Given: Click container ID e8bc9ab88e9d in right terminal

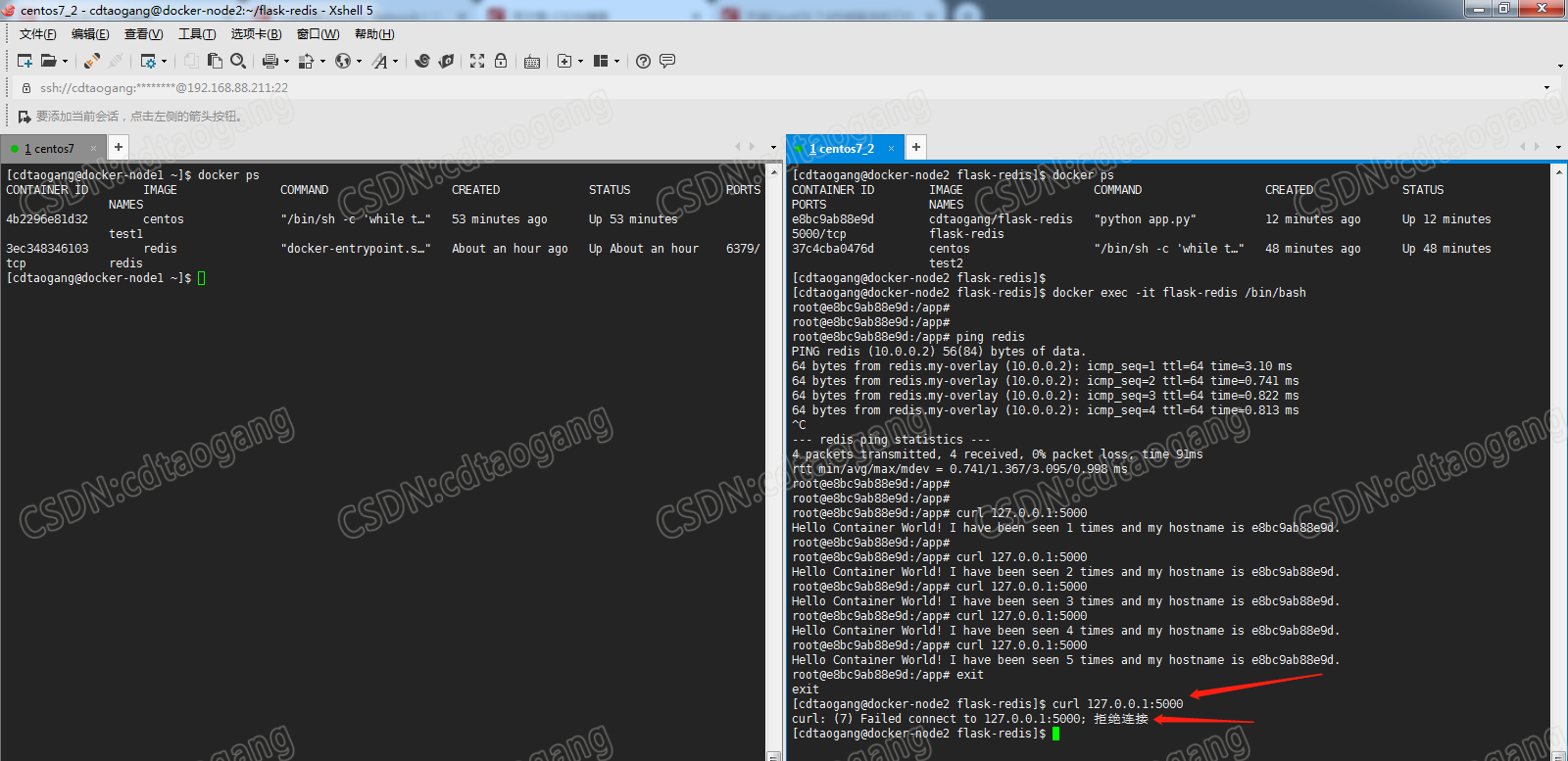Looking at the screenshot, I should pos(833,219).
